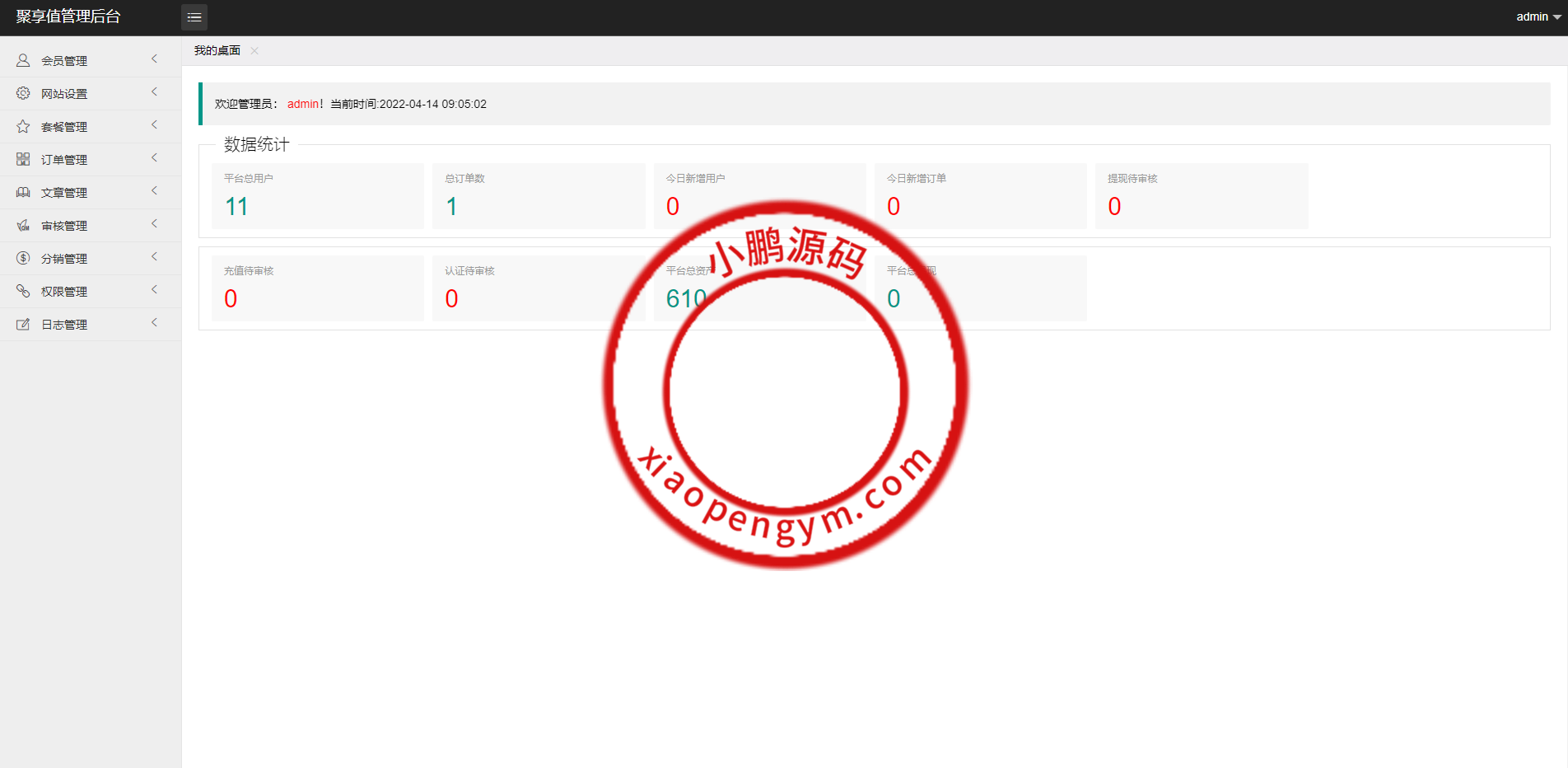Click the grid icon beside 订单管理
1568x768 pixels.
click(x=23, y=159)
